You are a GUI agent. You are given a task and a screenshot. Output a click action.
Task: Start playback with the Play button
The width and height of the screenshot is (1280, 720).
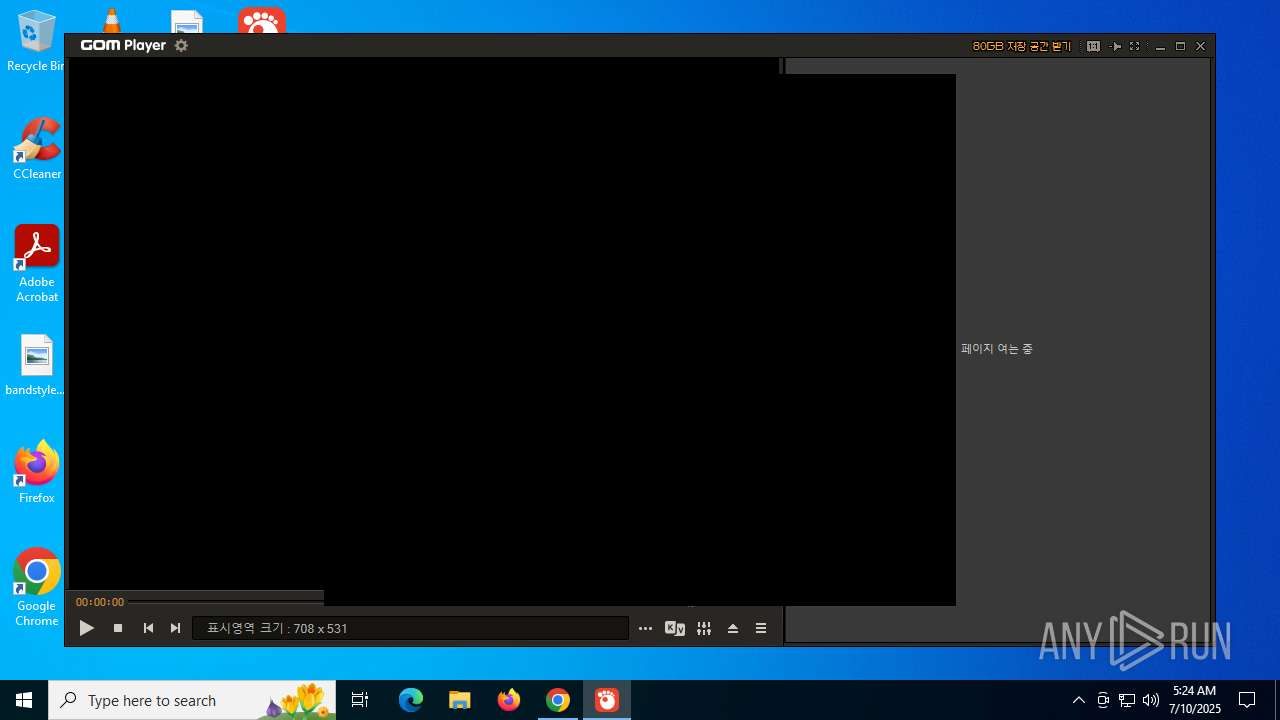click(x=87, y=628)
